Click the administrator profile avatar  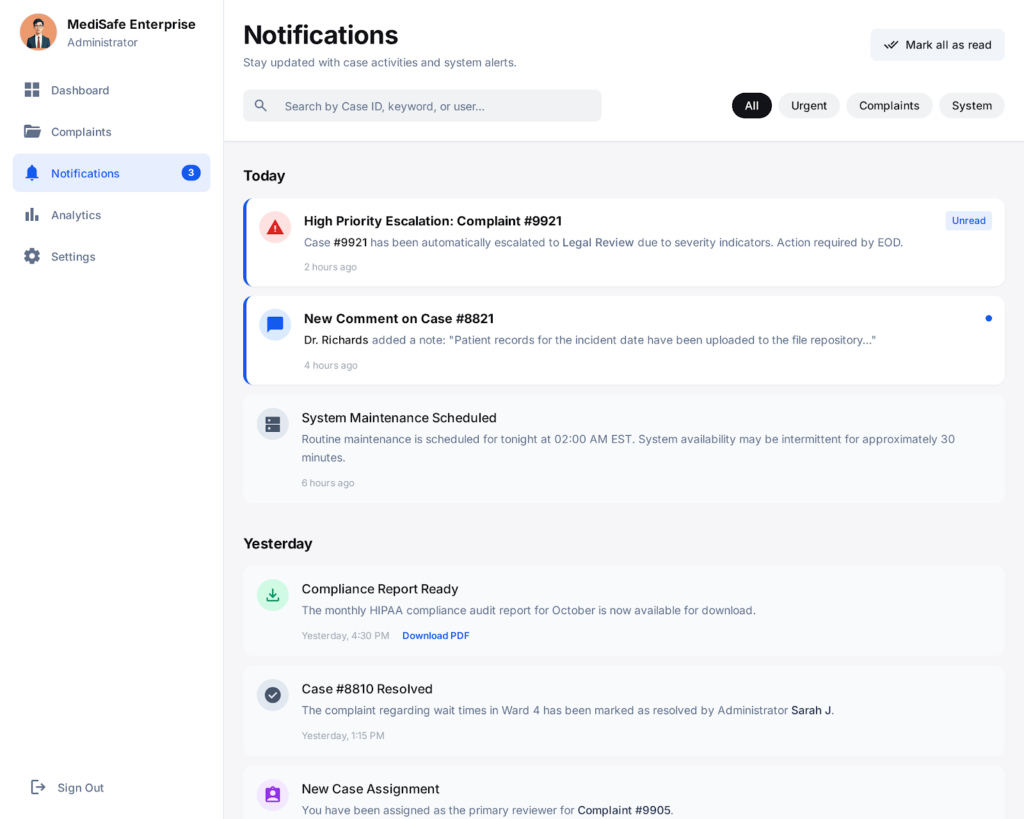[38, 32]
